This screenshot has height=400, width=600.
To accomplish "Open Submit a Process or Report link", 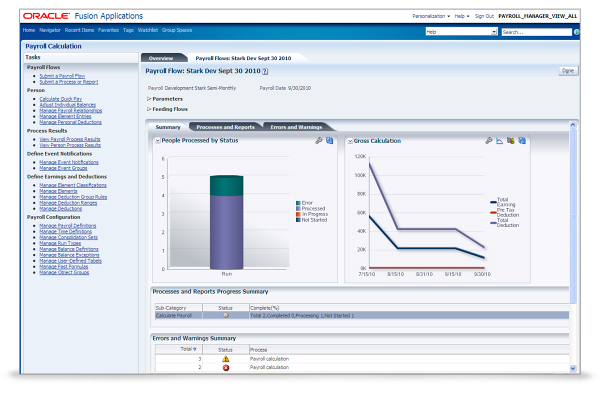I will (x=68, y=82).
